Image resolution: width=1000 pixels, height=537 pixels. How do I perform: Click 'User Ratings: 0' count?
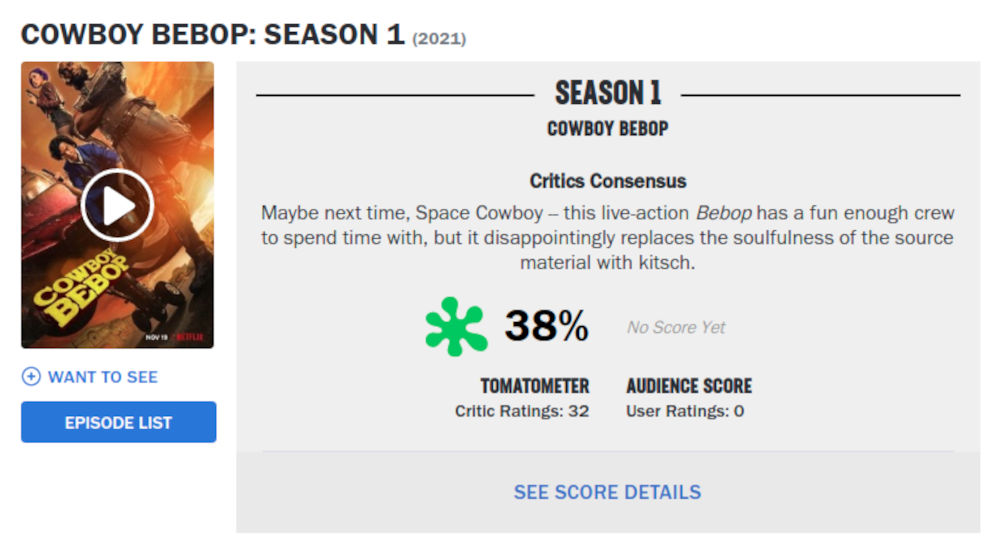pyautogui.click(x=685, y=411)
